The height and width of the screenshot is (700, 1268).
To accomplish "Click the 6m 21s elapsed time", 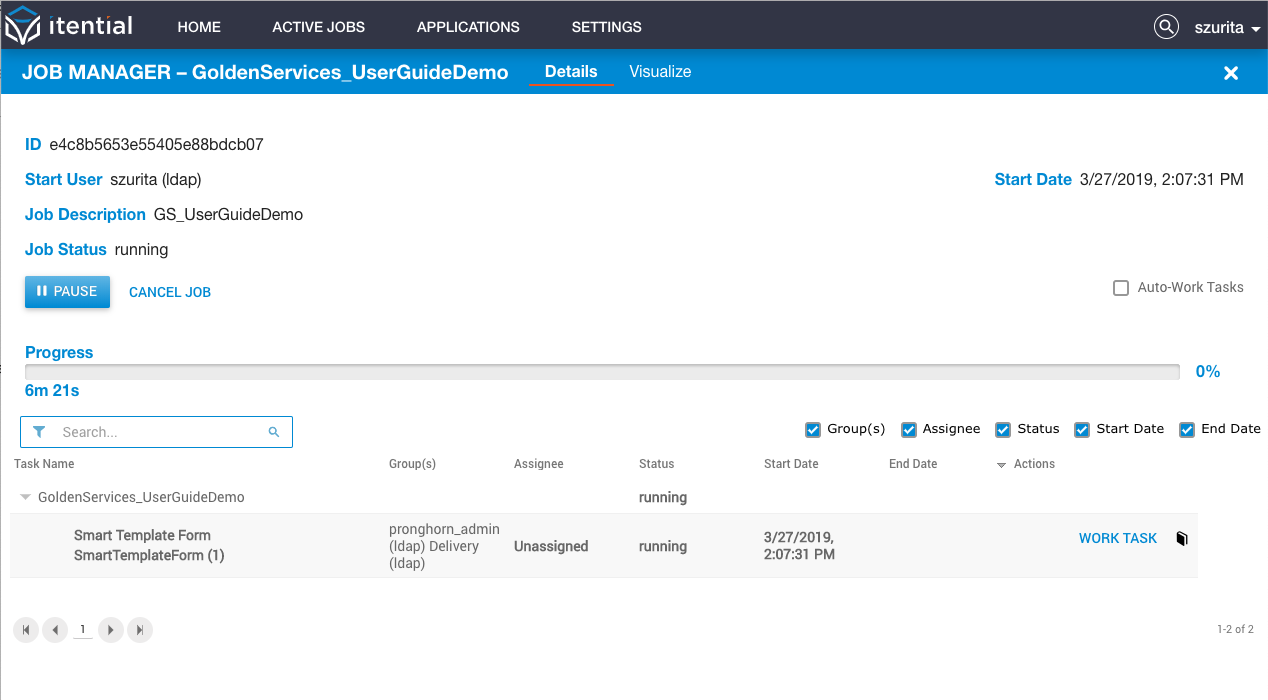I will click(52, 390).
